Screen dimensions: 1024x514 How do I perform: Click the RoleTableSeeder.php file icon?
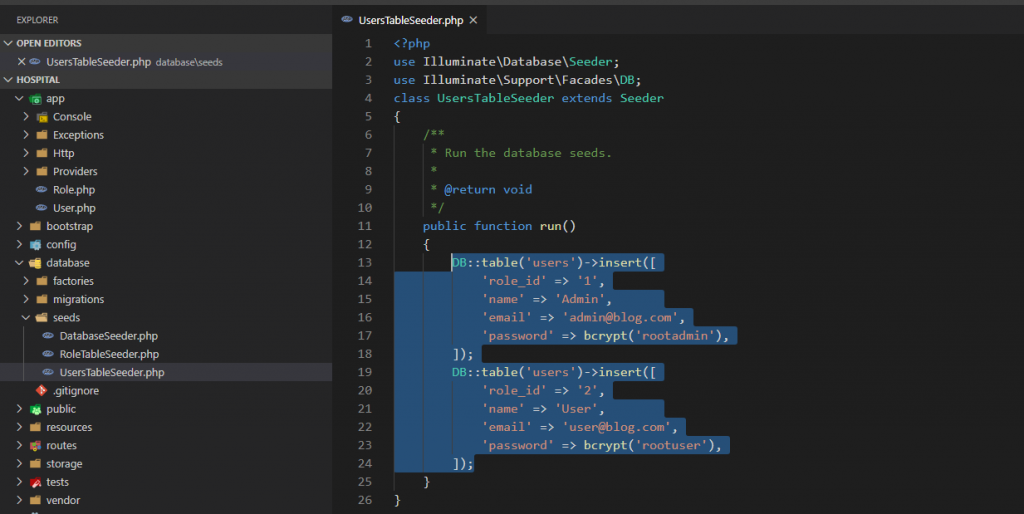[49, 354]
